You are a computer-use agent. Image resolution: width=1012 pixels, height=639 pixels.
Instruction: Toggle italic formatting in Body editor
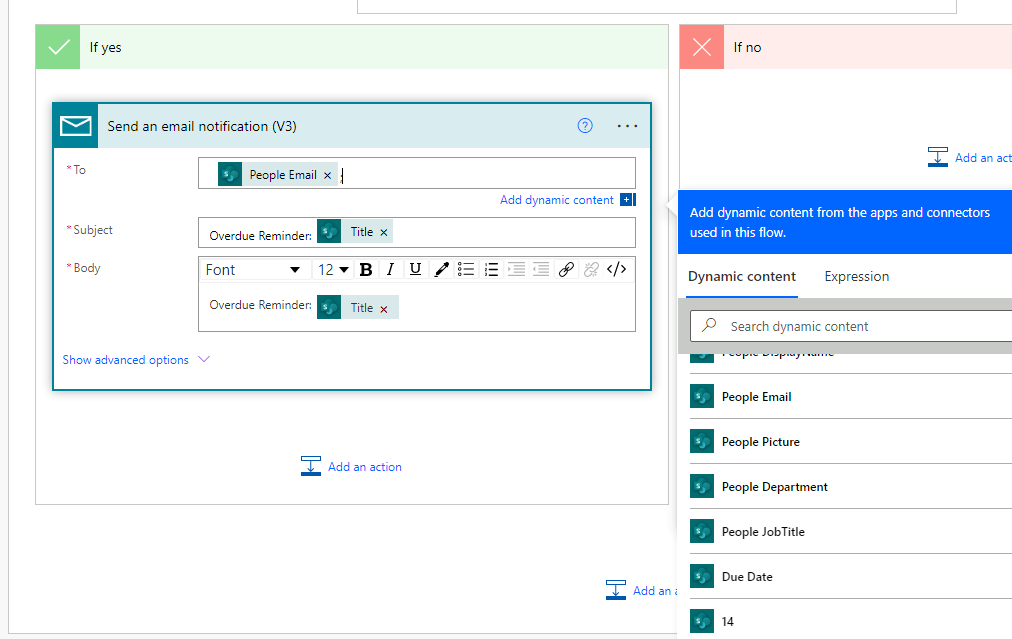tap(390, 270)
